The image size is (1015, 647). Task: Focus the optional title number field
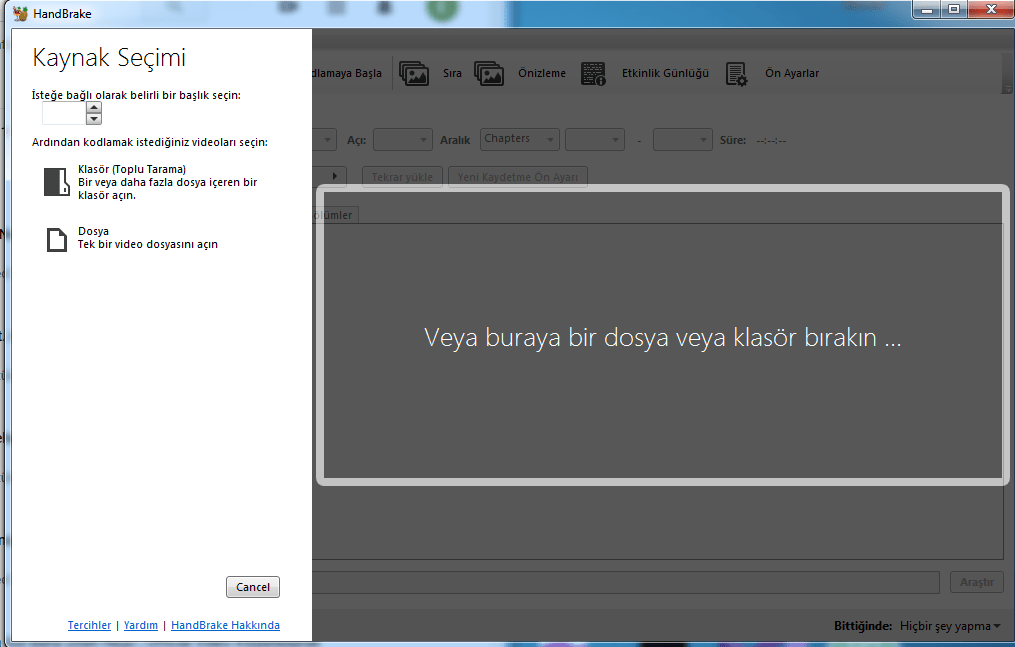(x=64, y=114)
